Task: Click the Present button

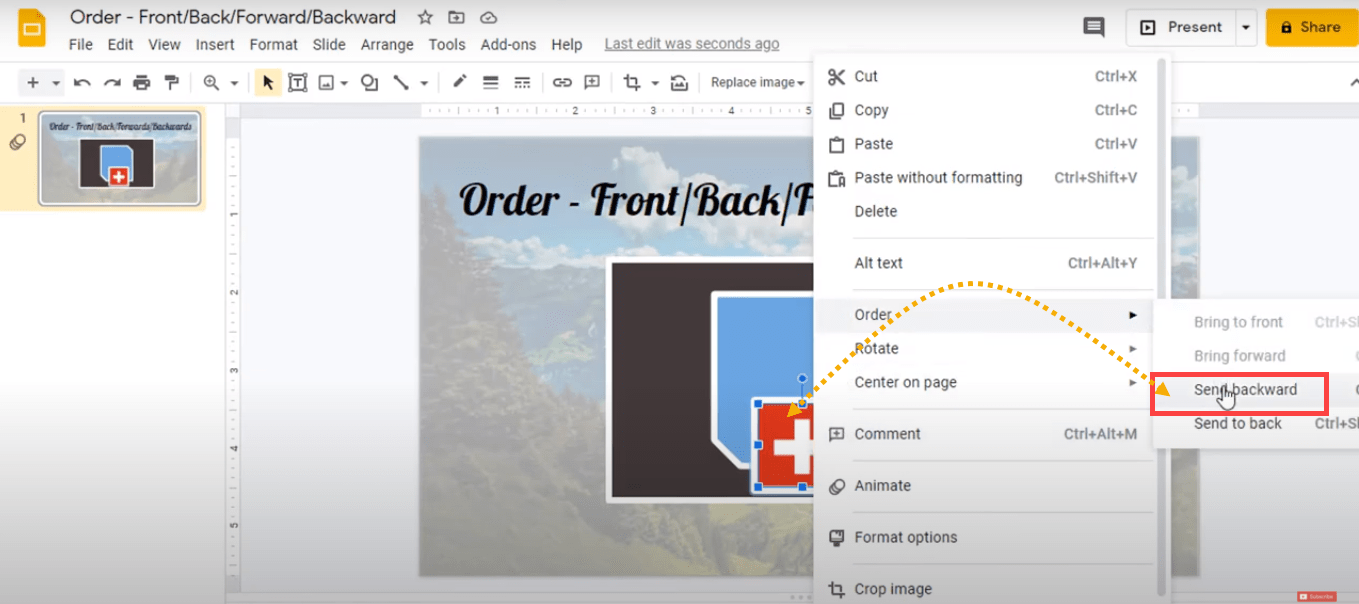Action: click(x=1181, y=28)
